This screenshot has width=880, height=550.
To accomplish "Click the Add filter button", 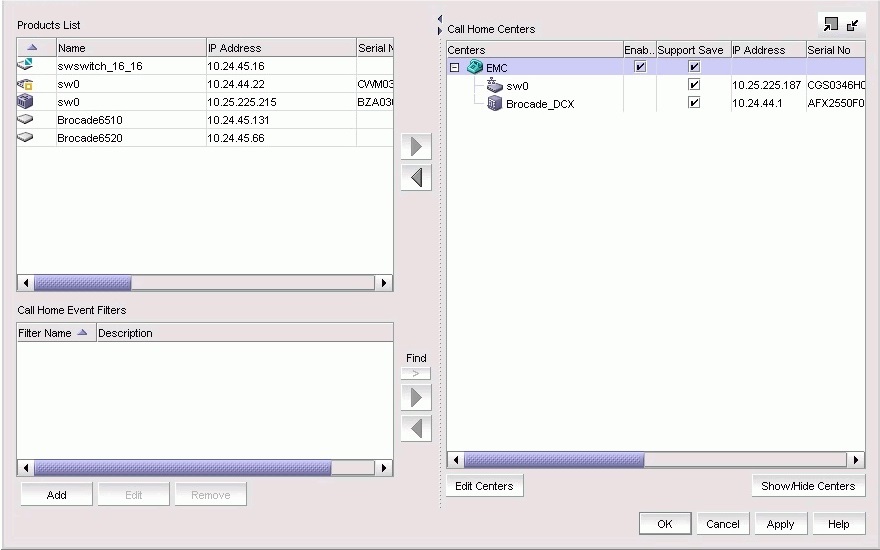I will point(57,494).
